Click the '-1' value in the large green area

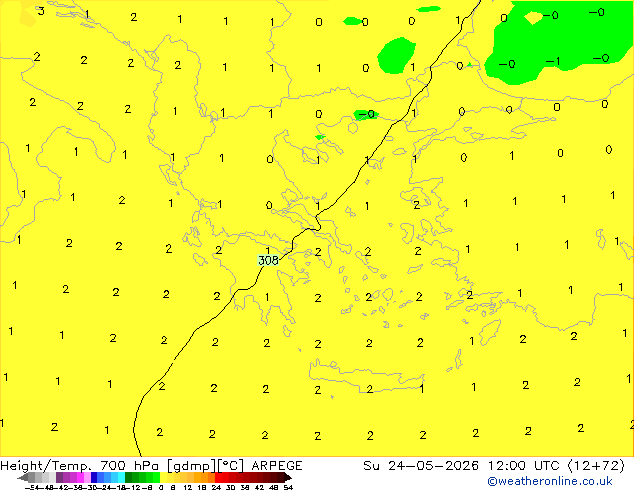[553, 61]
